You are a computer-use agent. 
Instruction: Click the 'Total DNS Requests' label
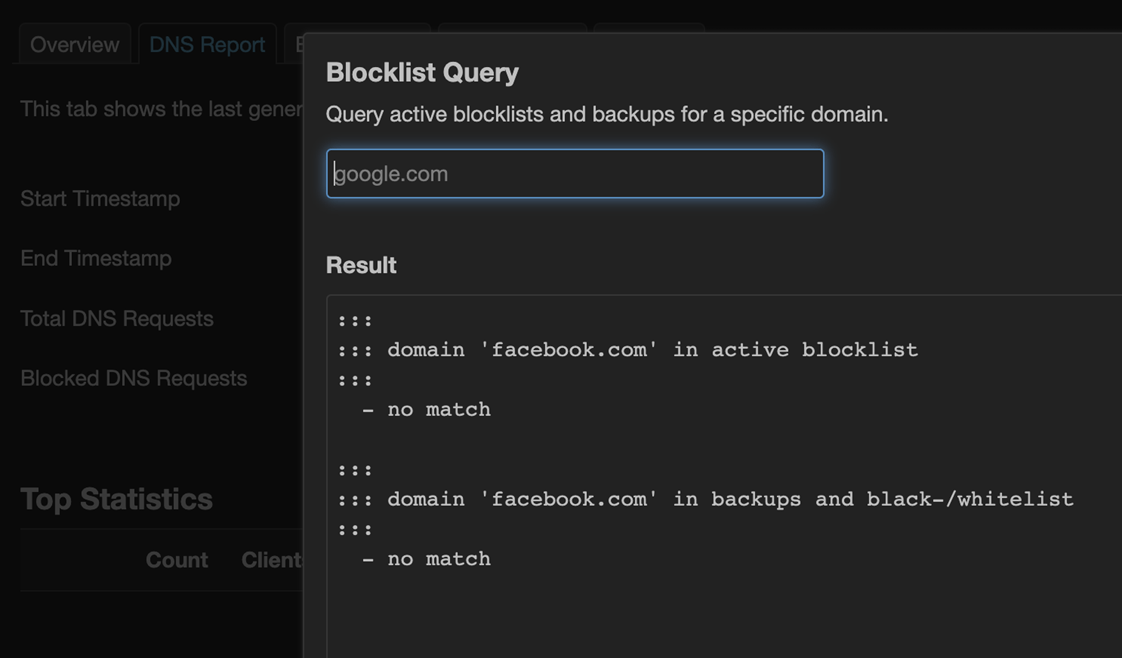117,319
